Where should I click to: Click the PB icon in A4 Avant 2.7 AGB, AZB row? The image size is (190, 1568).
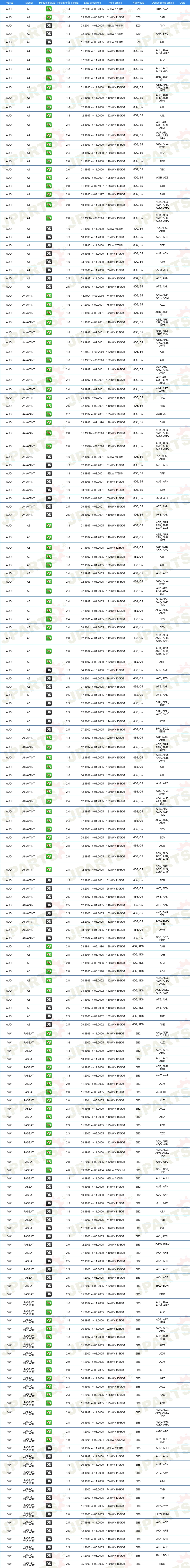pos(49,414)
